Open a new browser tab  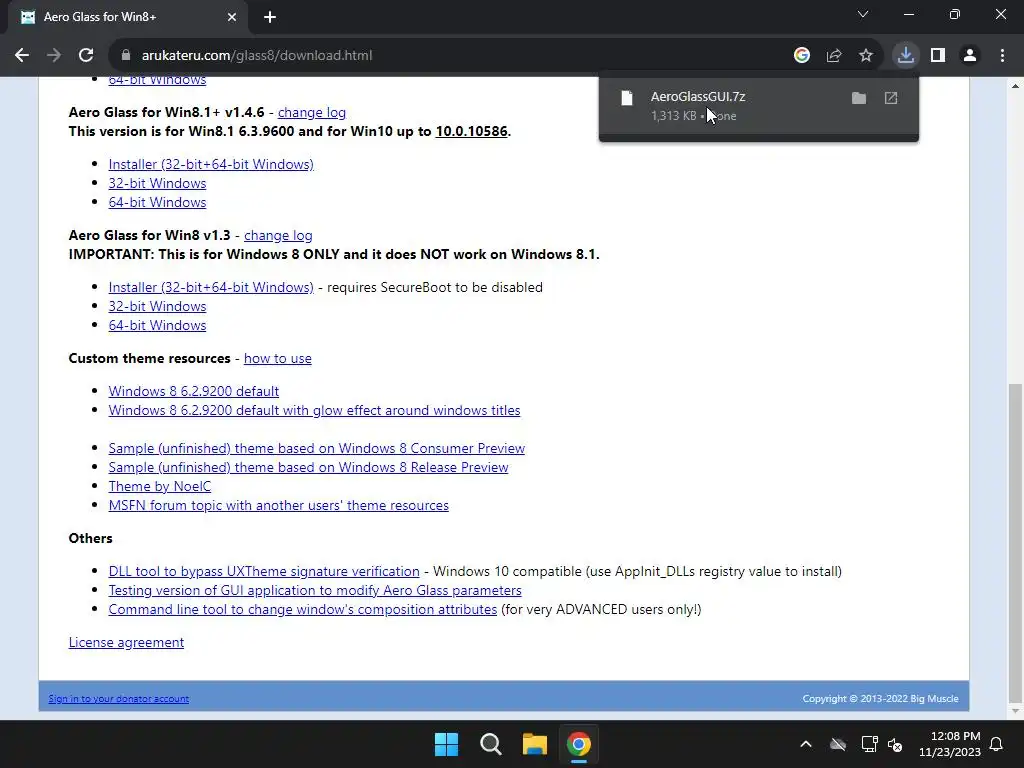click(270, 17)
